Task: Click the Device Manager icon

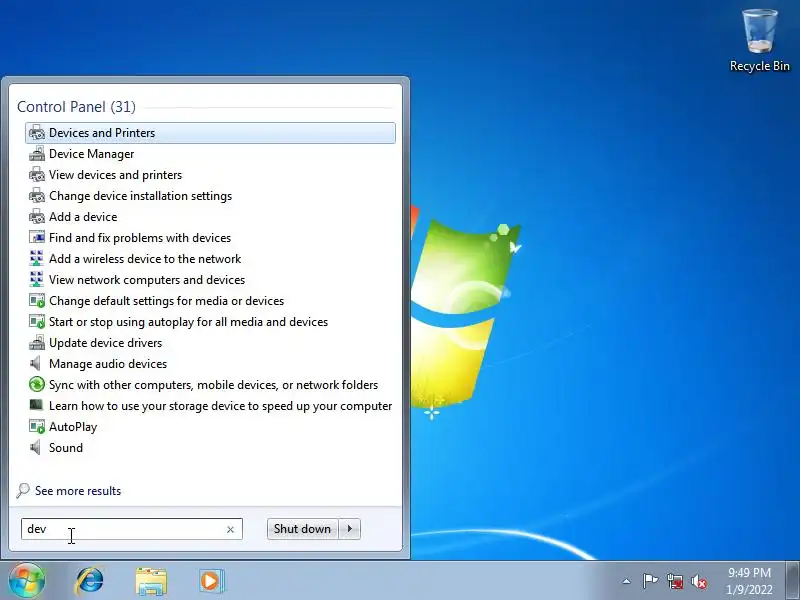Action: click(37, 154)
